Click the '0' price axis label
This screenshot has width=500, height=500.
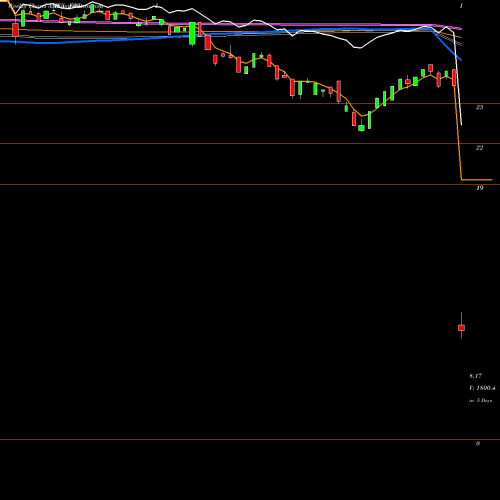click(478, 443)
